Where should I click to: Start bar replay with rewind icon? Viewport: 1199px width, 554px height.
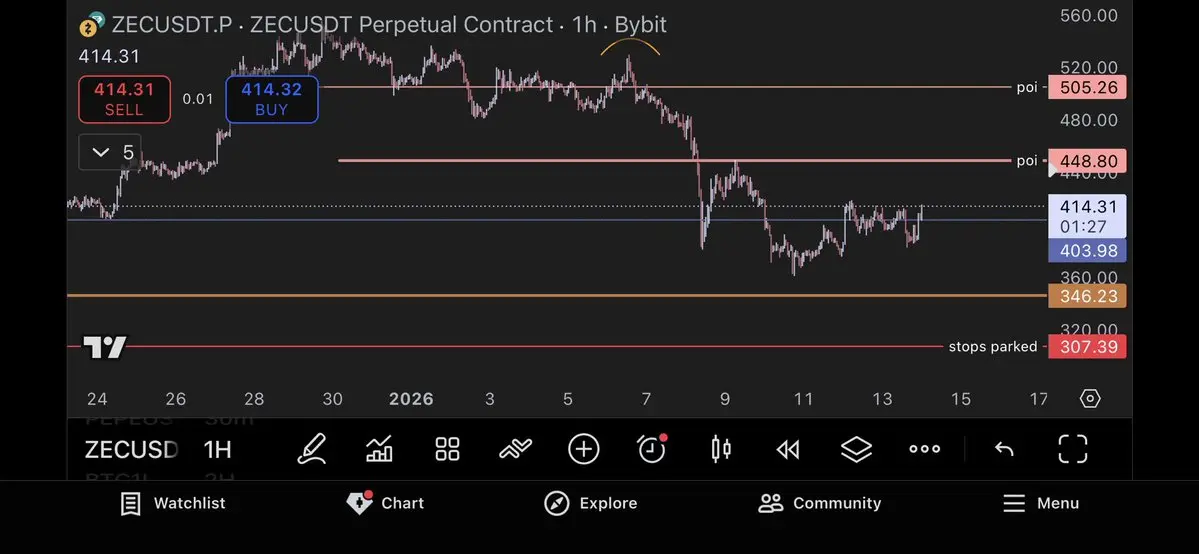point(788,449)
